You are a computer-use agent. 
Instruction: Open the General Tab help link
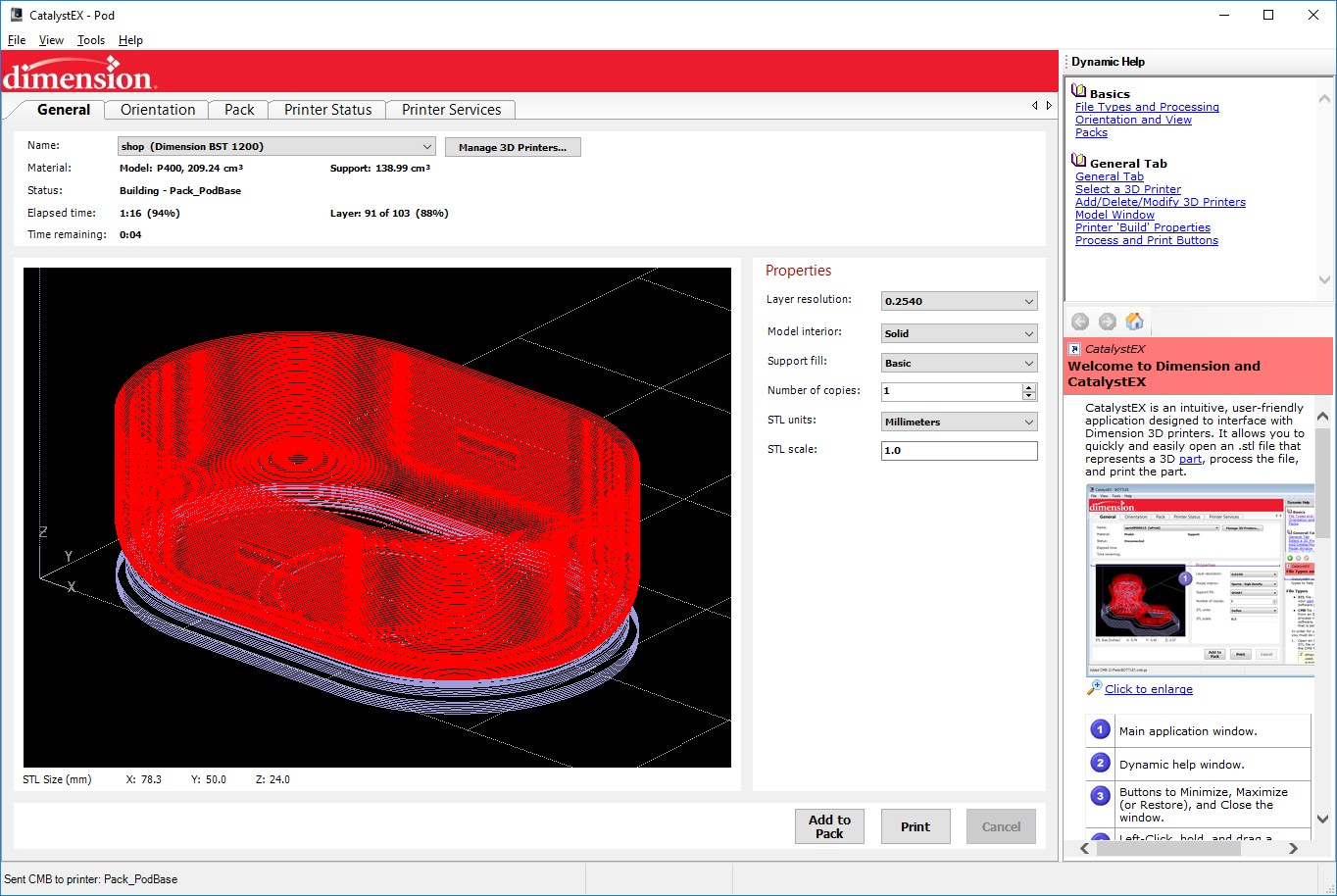click(1110, 176)
